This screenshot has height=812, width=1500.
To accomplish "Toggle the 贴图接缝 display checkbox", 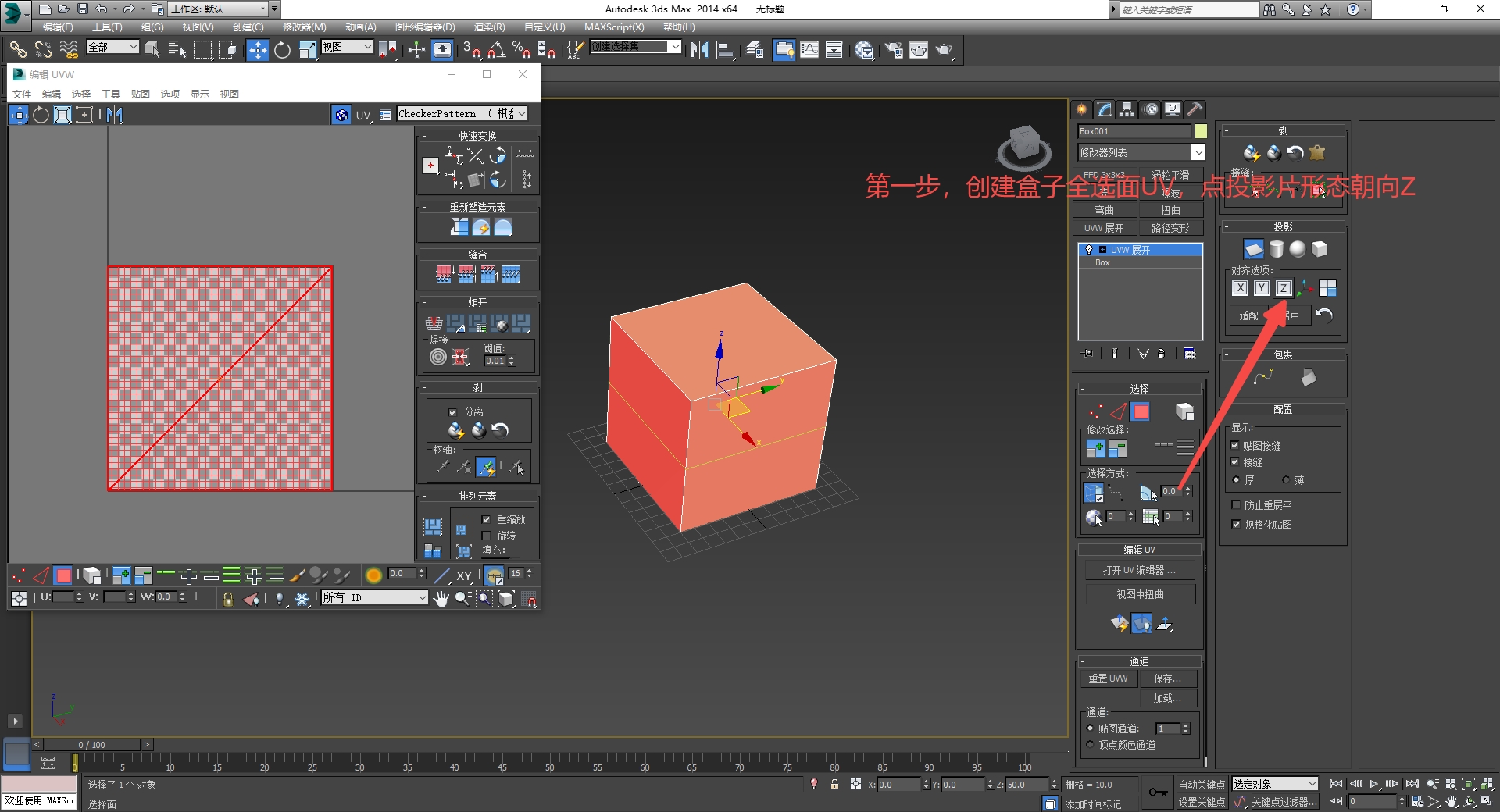I will pos(1235,445).
